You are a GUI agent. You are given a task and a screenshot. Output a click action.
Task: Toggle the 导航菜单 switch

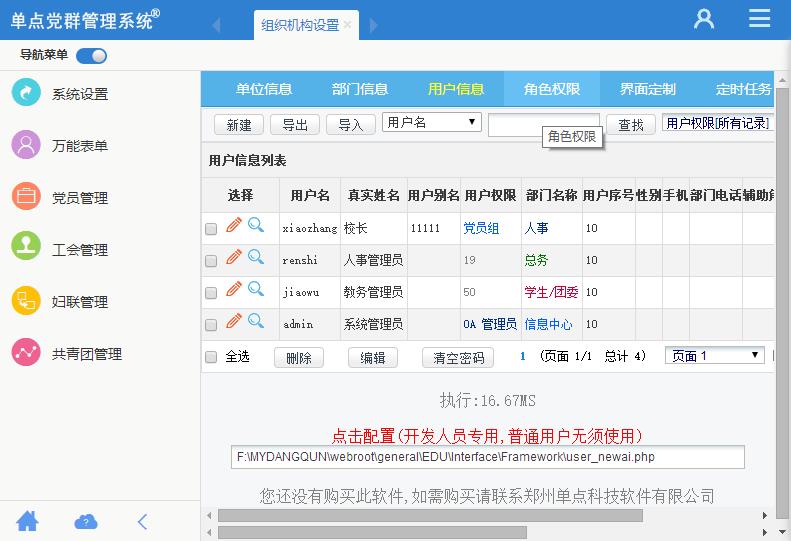point(91,56)
